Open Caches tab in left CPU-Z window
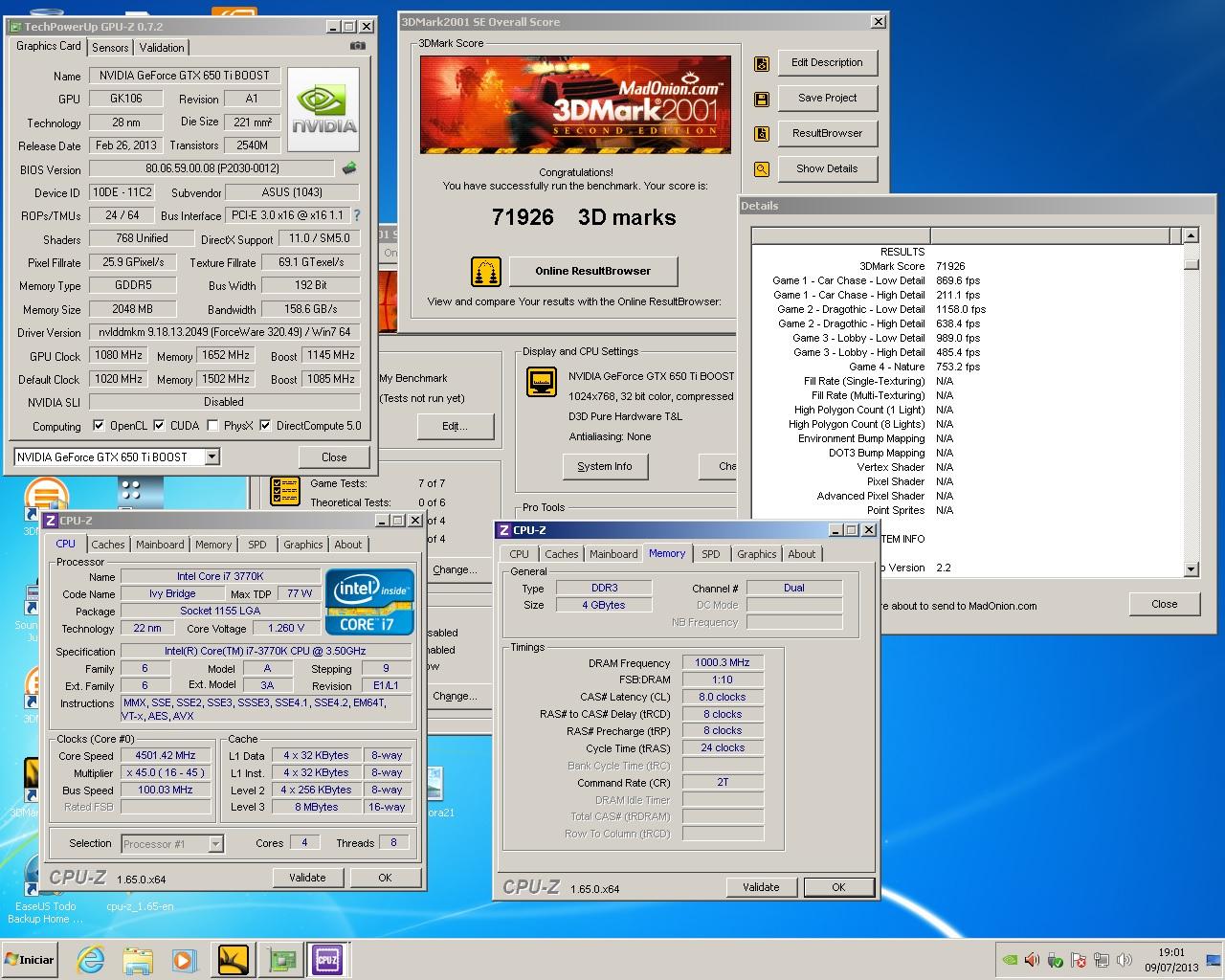 coord(108,545)
